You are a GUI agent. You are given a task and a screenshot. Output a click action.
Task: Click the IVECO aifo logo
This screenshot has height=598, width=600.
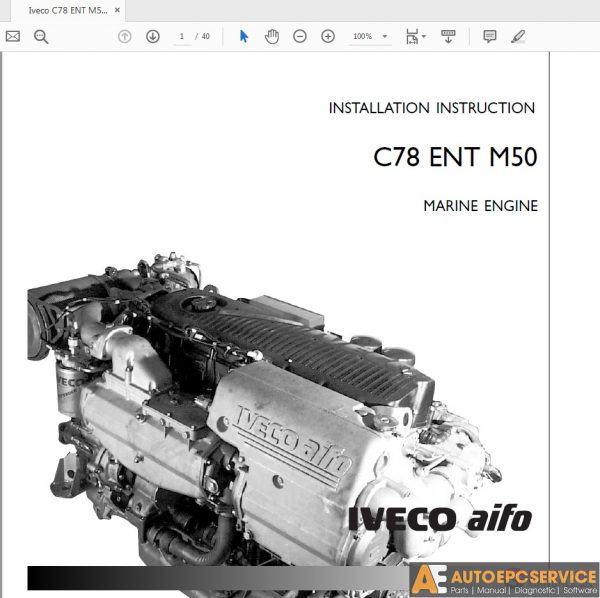[440, 518]
